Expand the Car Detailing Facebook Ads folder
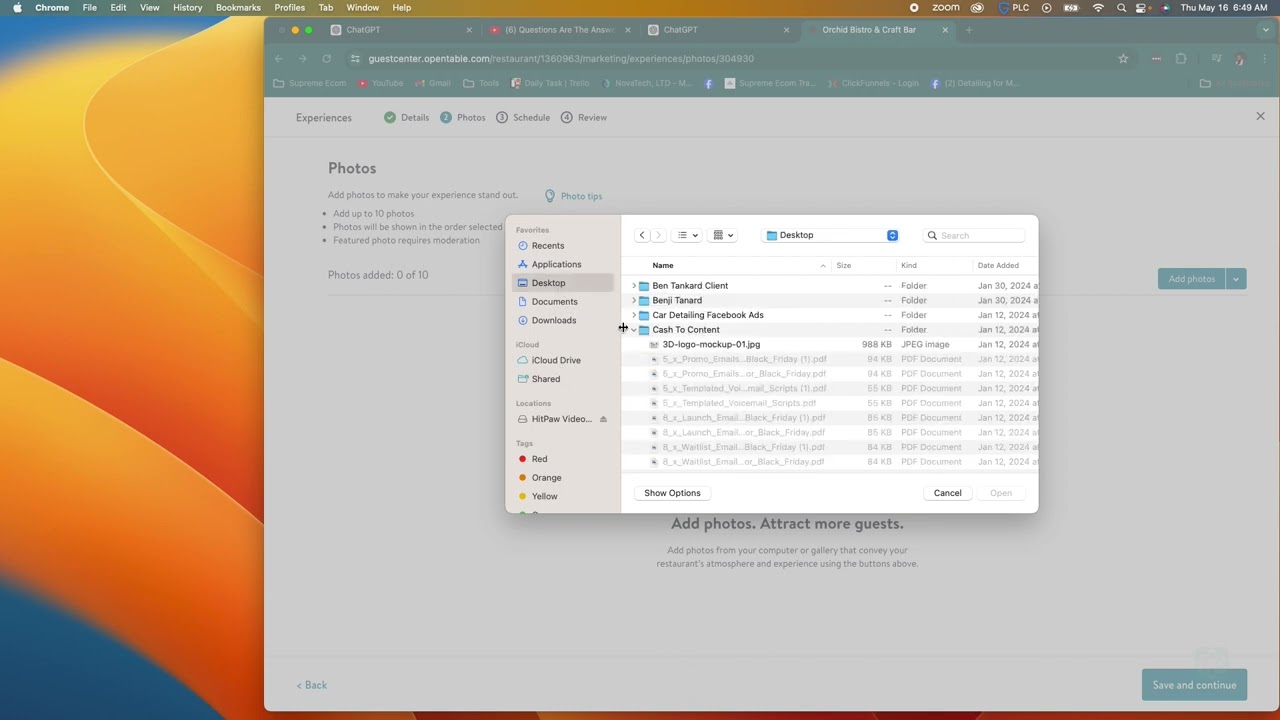Image resolution: width=1280 pixels, height=720 pixels. 633,315
